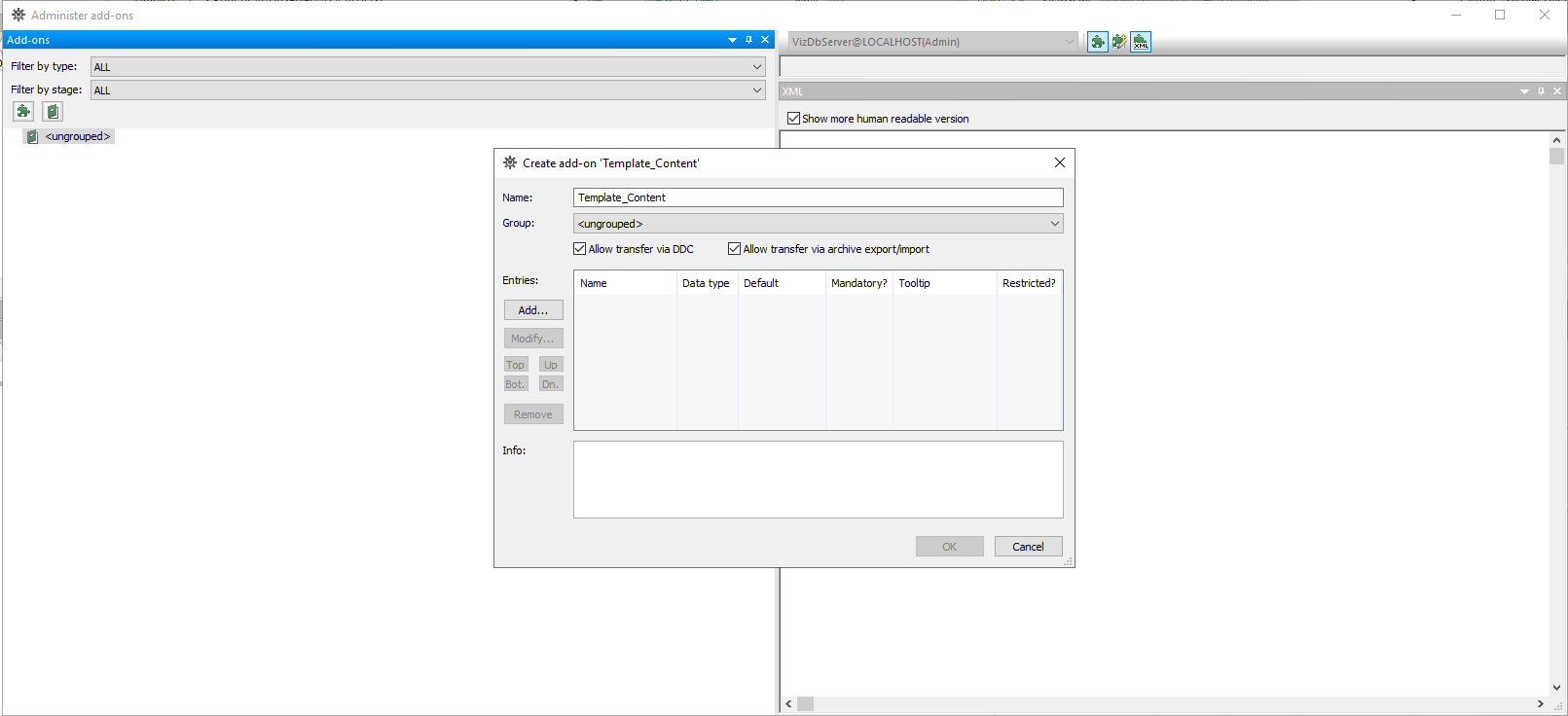The image size is (1568, 716).
Task: Click the add-on puzzle icon in top toolbar
Action: [x=1097, y=42]
